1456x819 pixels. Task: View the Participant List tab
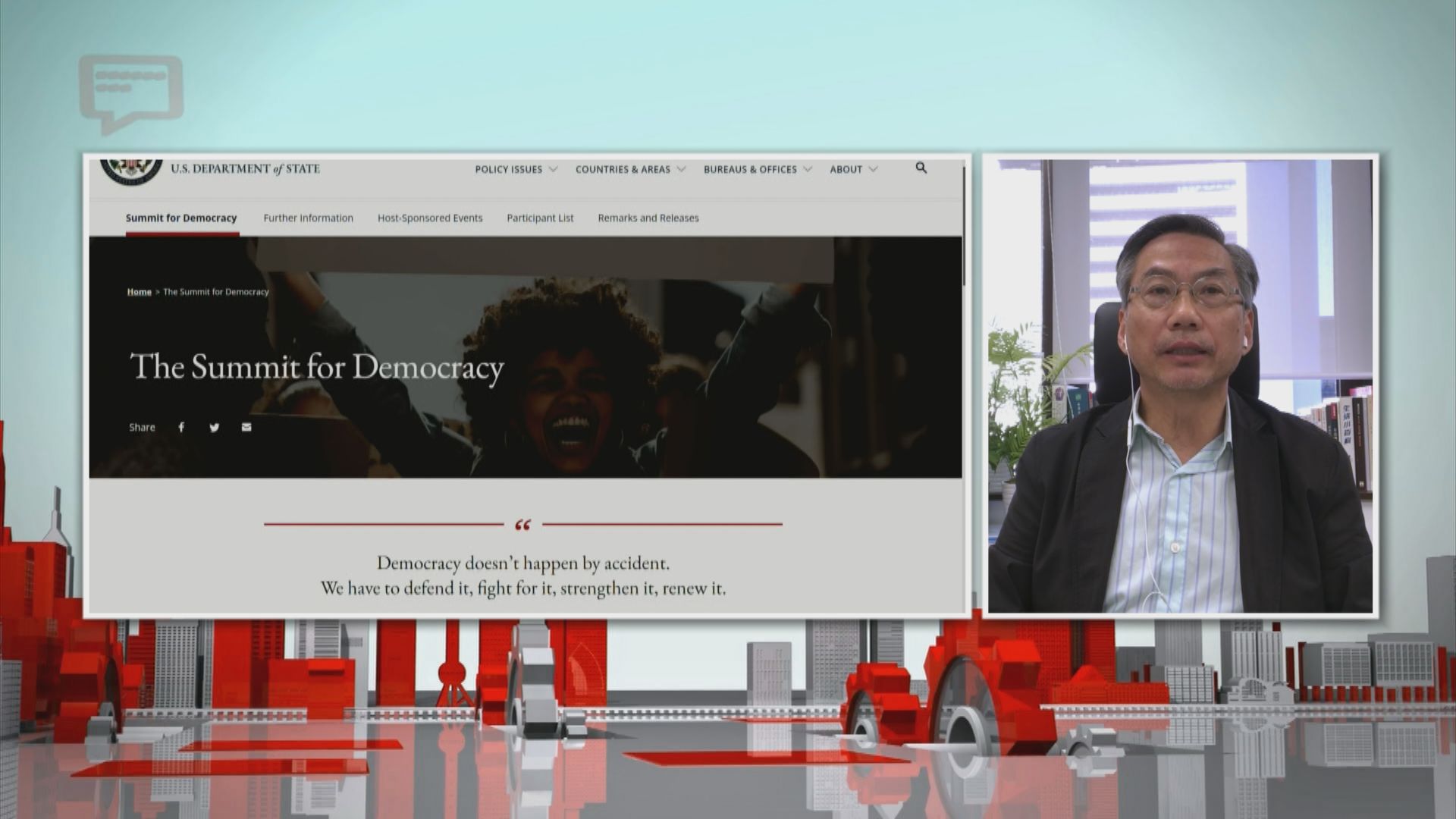540,218
